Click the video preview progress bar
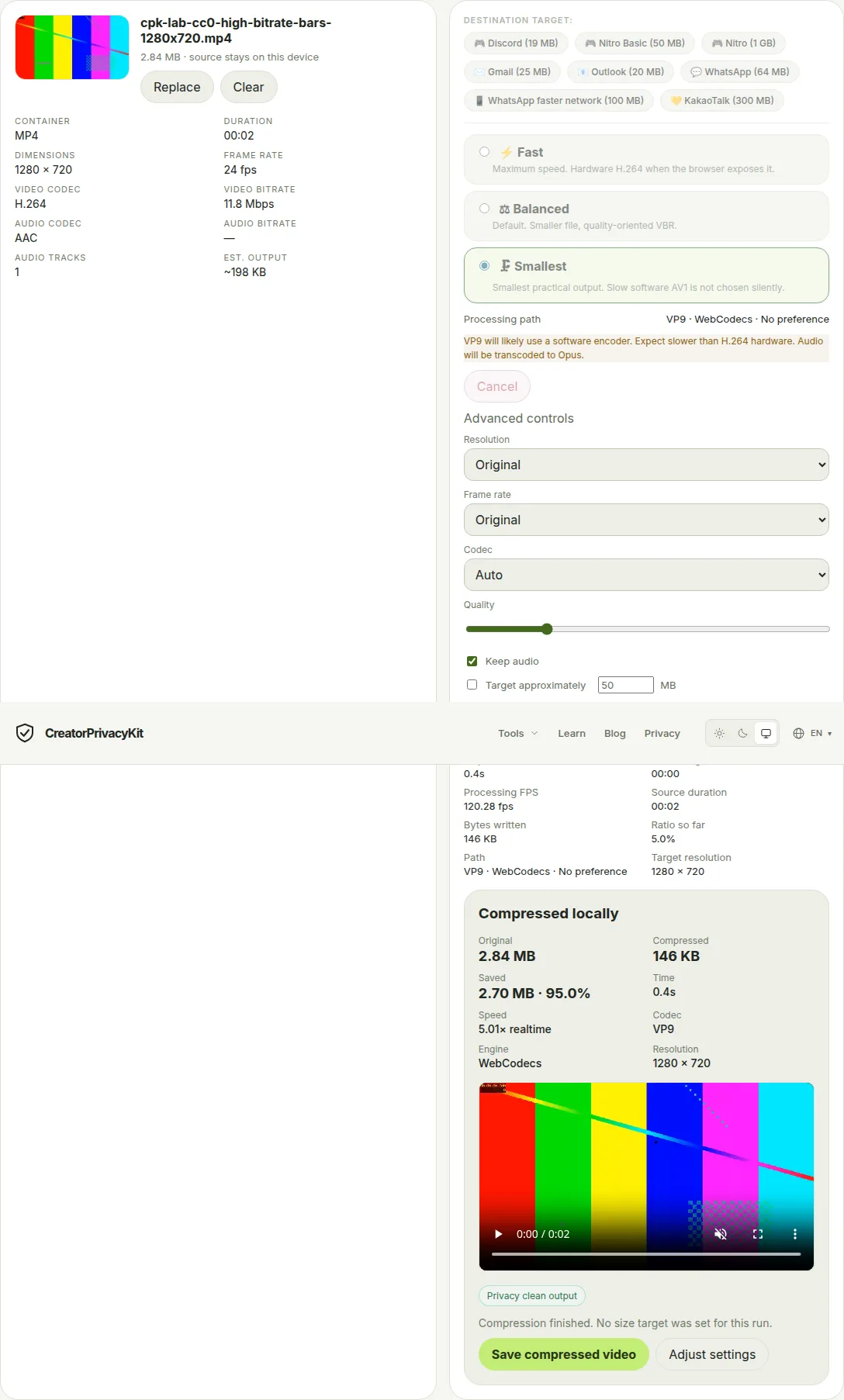844x1400 pixels. pyautogui.click(x=646, y=1253)
